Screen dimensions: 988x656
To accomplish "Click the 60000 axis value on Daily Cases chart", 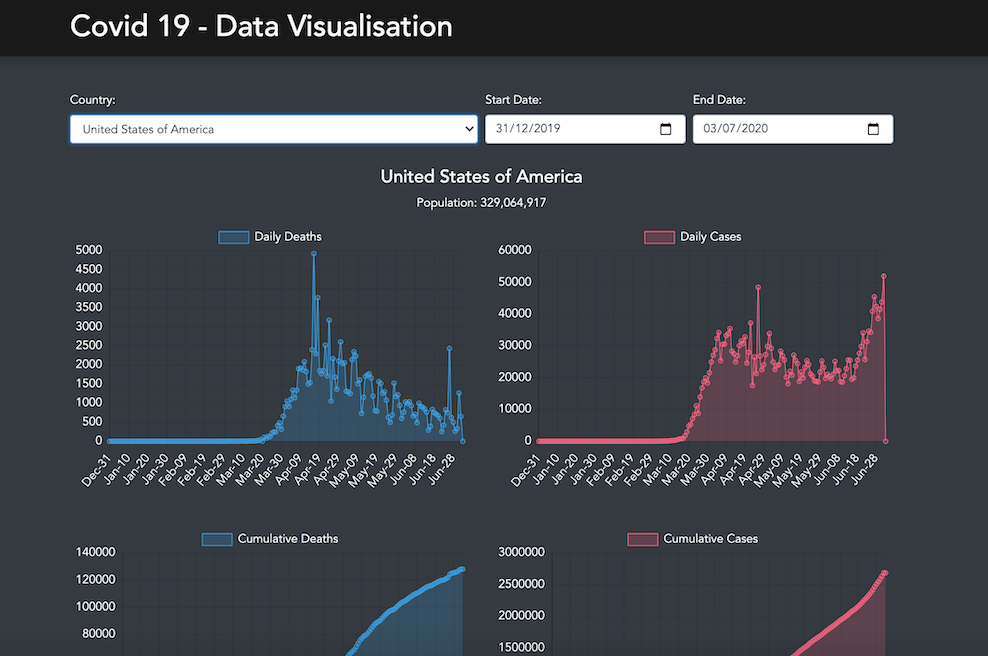I will tap(515, 250).
